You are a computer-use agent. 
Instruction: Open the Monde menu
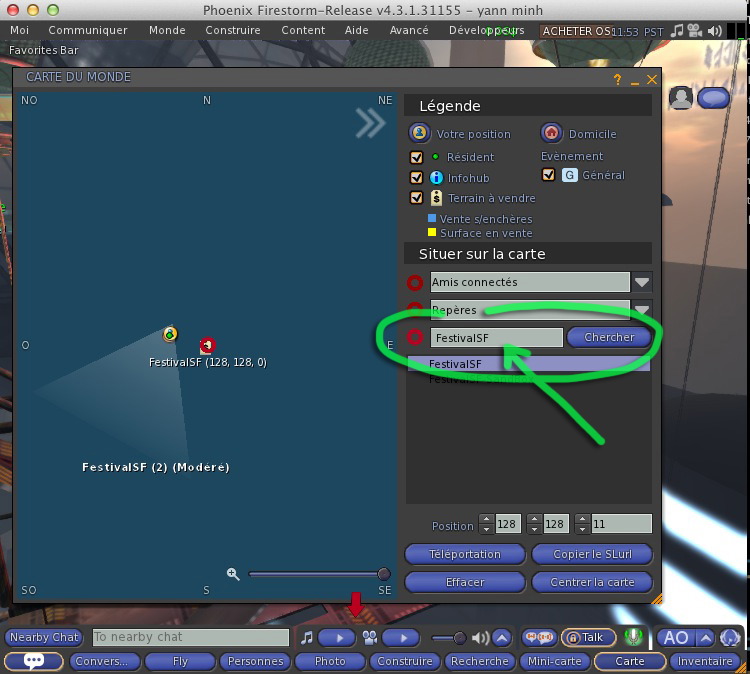pos(167,30)
